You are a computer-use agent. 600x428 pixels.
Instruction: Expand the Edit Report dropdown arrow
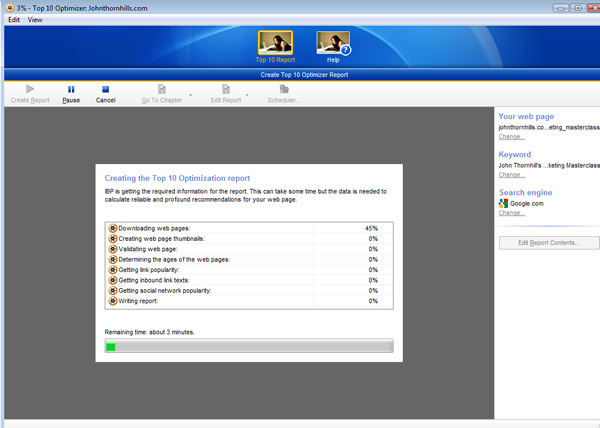click(247, 94)
